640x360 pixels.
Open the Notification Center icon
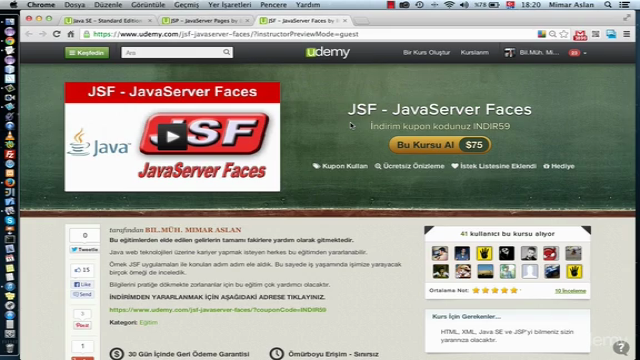624,5
